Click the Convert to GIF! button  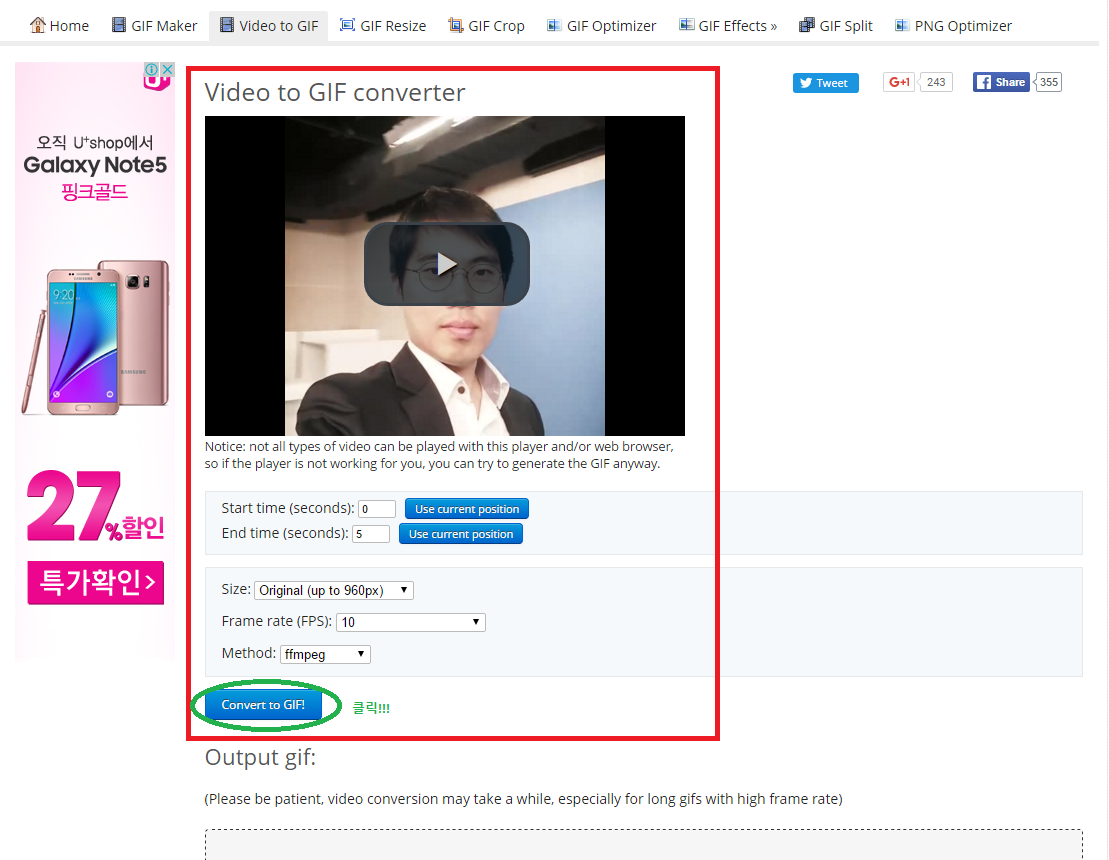(263, 705)
